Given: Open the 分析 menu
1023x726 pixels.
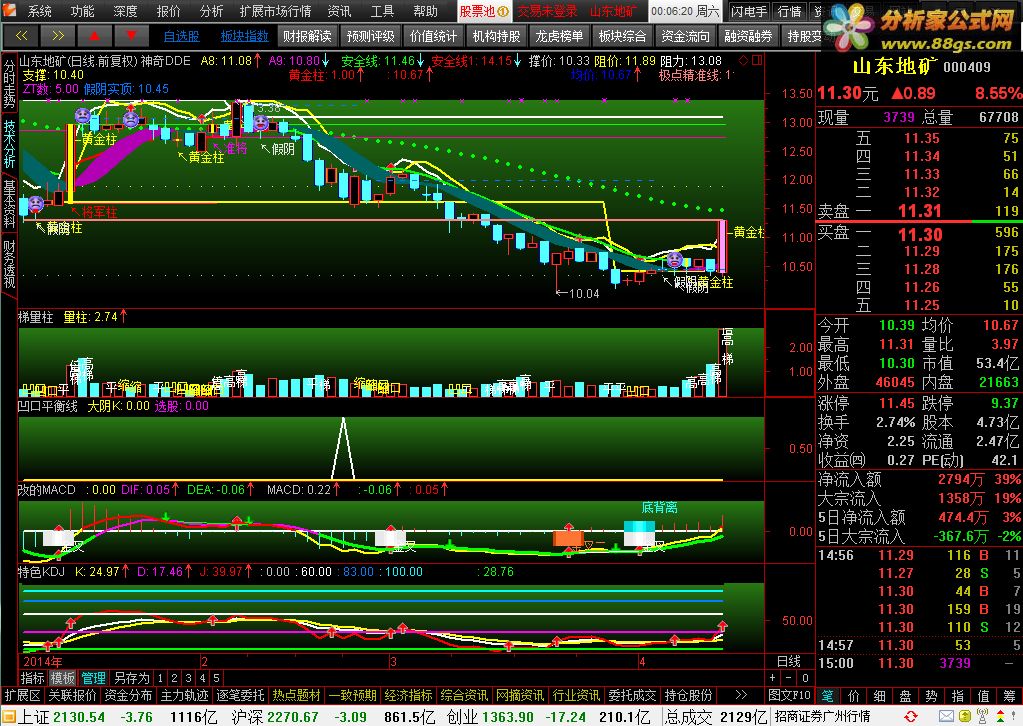Looking at the screenshot, I should [211, 11].
